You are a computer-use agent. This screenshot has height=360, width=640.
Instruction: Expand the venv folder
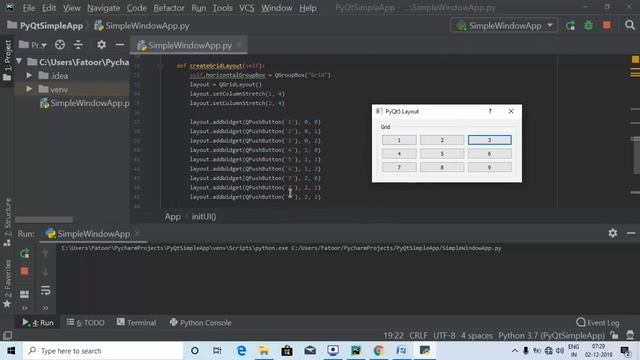[x=29, y=89]
